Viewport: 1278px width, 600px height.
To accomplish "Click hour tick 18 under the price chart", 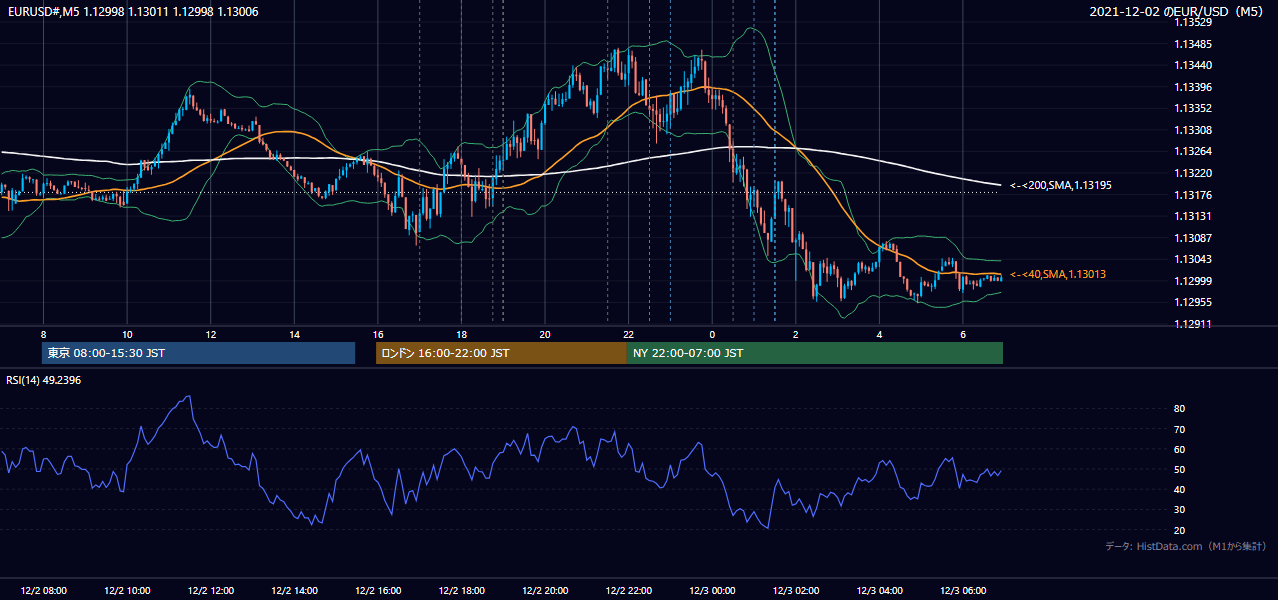I will pyautogui.click(x=461, y=334).
